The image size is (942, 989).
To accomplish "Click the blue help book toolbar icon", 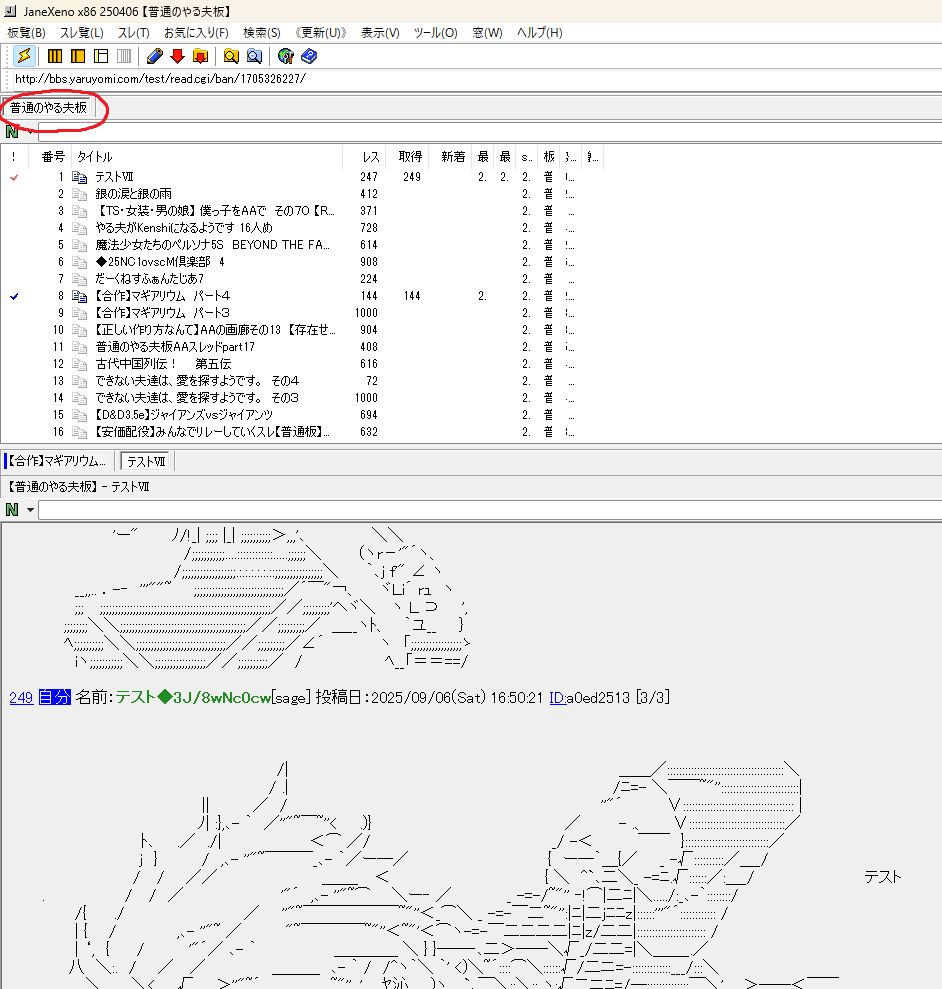I will [x=308, y=56].
